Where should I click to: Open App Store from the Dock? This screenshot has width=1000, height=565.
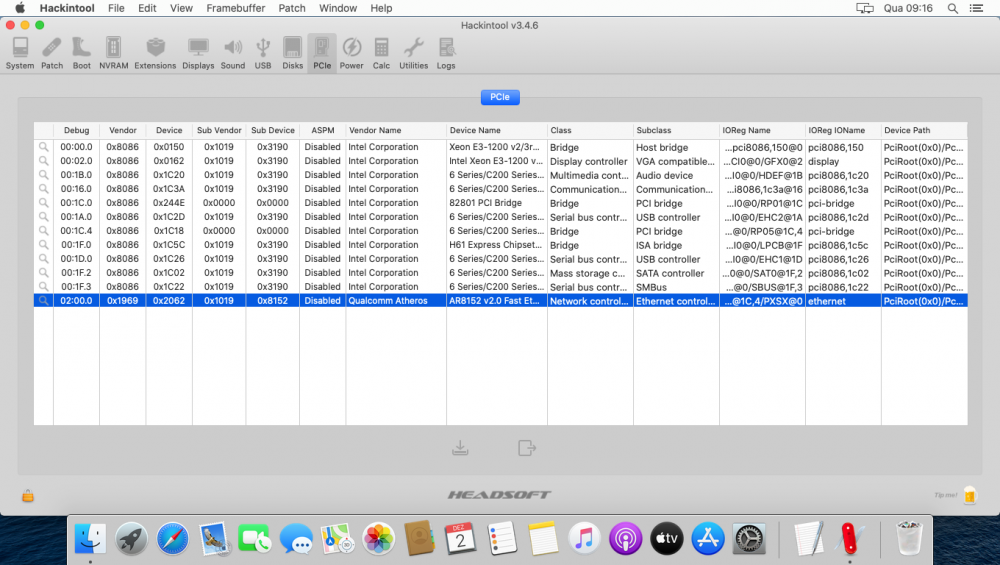(708, 539)
